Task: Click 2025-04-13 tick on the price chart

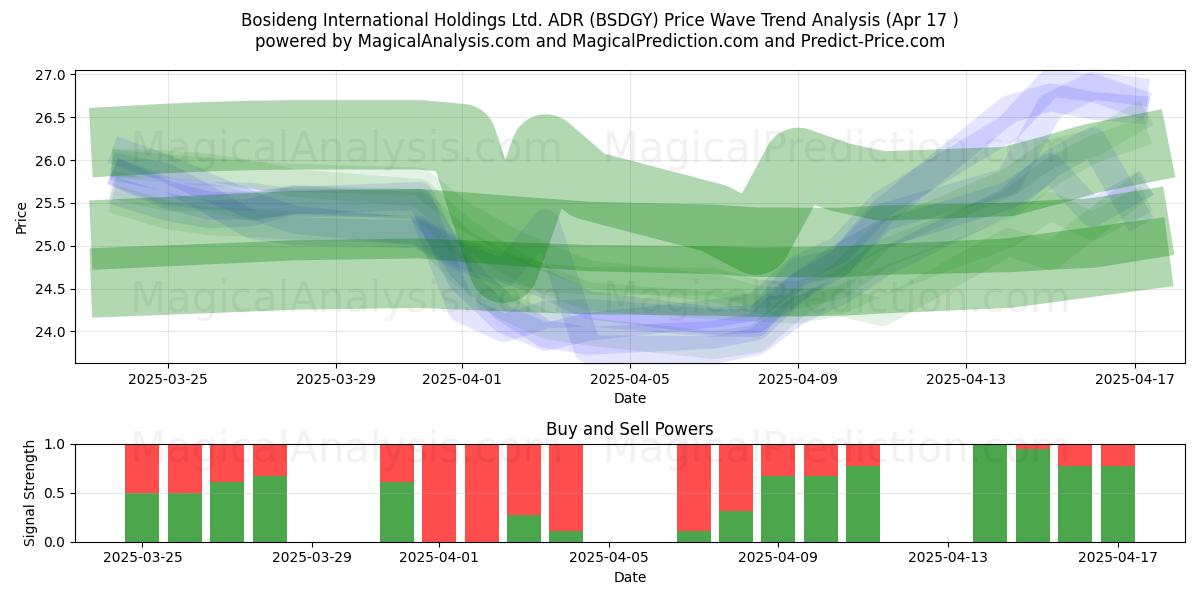Action: coord(966,379)
